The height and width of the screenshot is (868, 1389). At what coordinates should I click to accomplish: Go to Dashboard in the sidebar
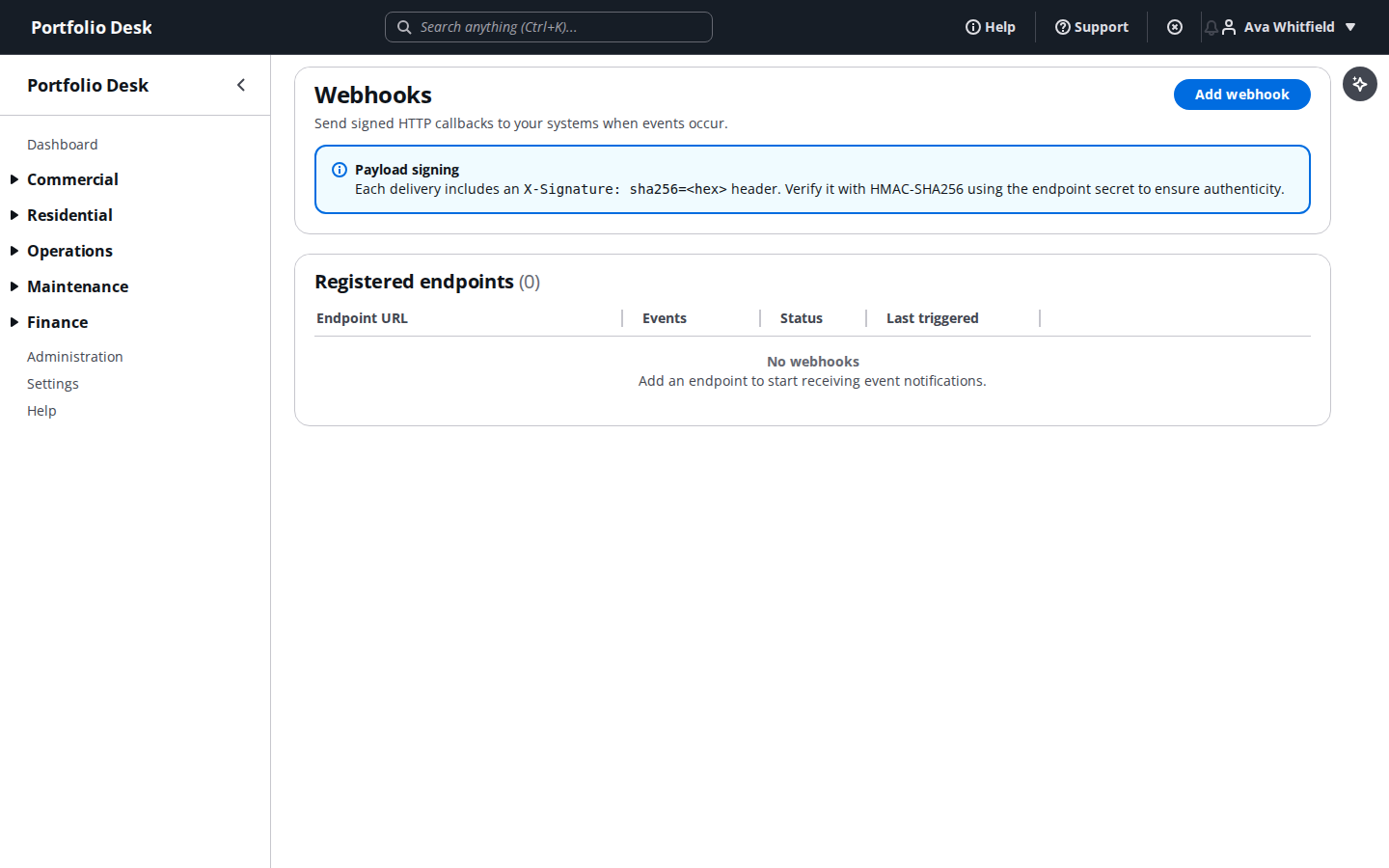[63, 145]
